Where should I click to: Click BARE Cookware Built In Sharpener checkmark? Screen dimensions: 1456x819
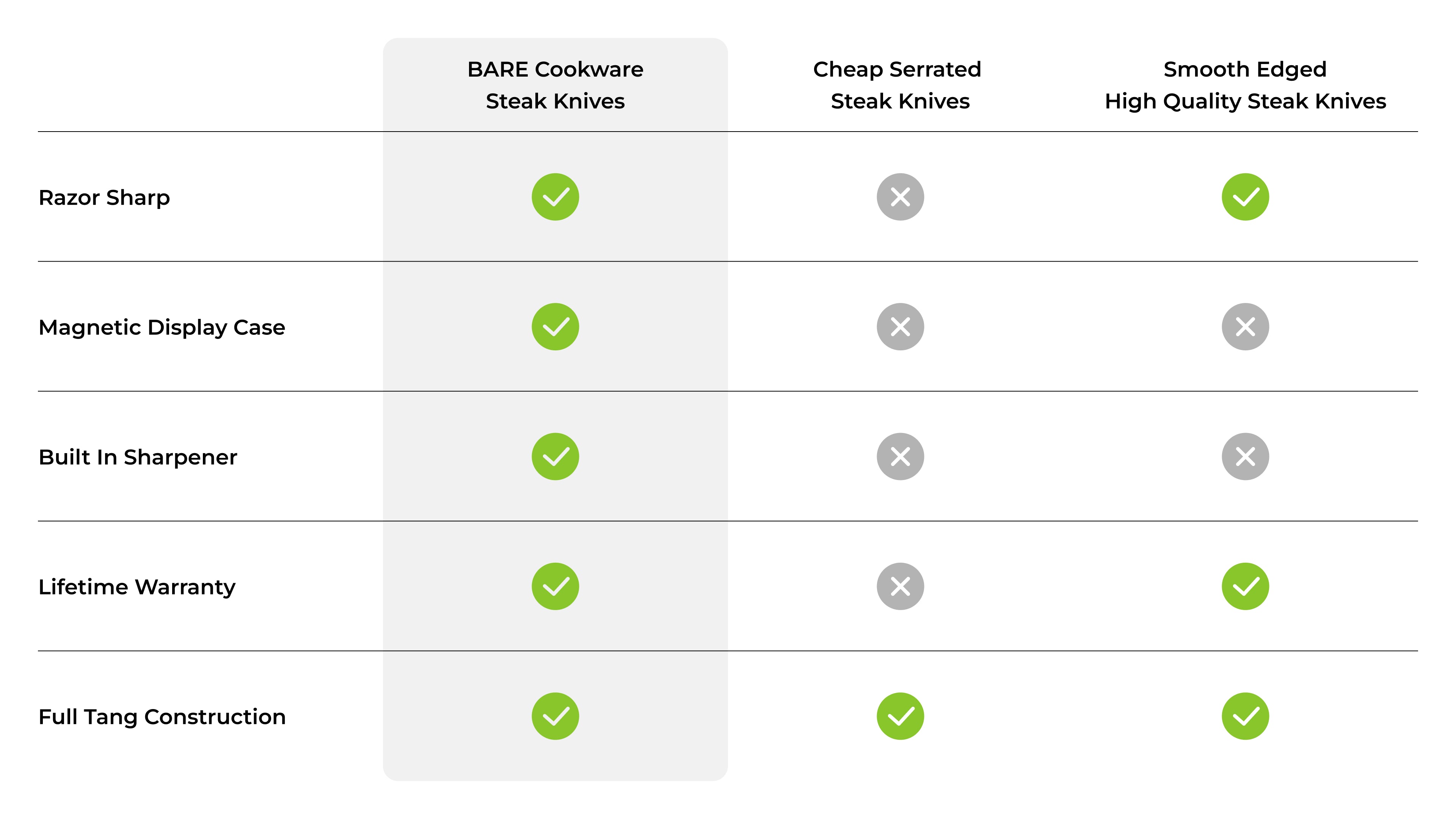[555, 457]
